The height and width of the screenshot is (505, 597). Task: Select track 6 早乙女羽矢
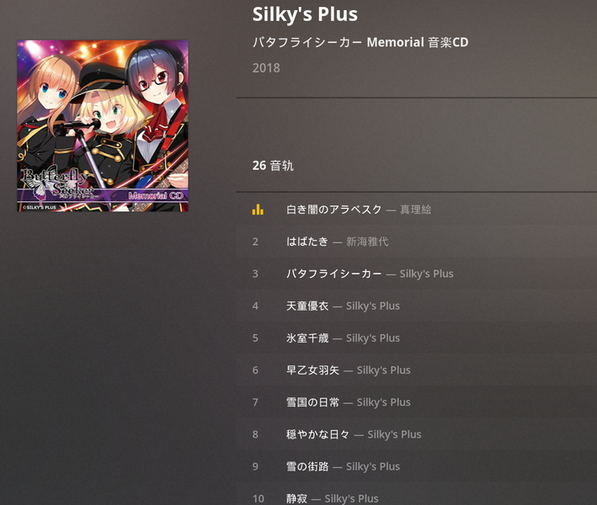point(417,370)
